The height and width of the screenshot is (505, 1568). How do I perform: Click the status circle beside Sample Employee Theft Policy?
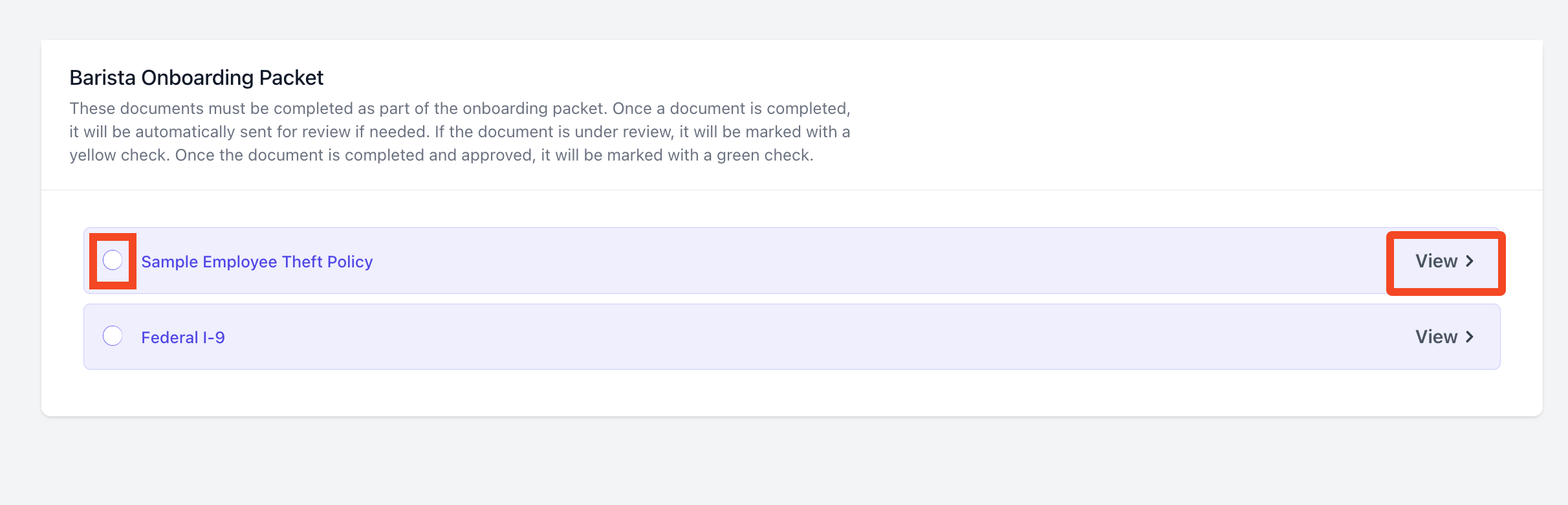[113, 260]
